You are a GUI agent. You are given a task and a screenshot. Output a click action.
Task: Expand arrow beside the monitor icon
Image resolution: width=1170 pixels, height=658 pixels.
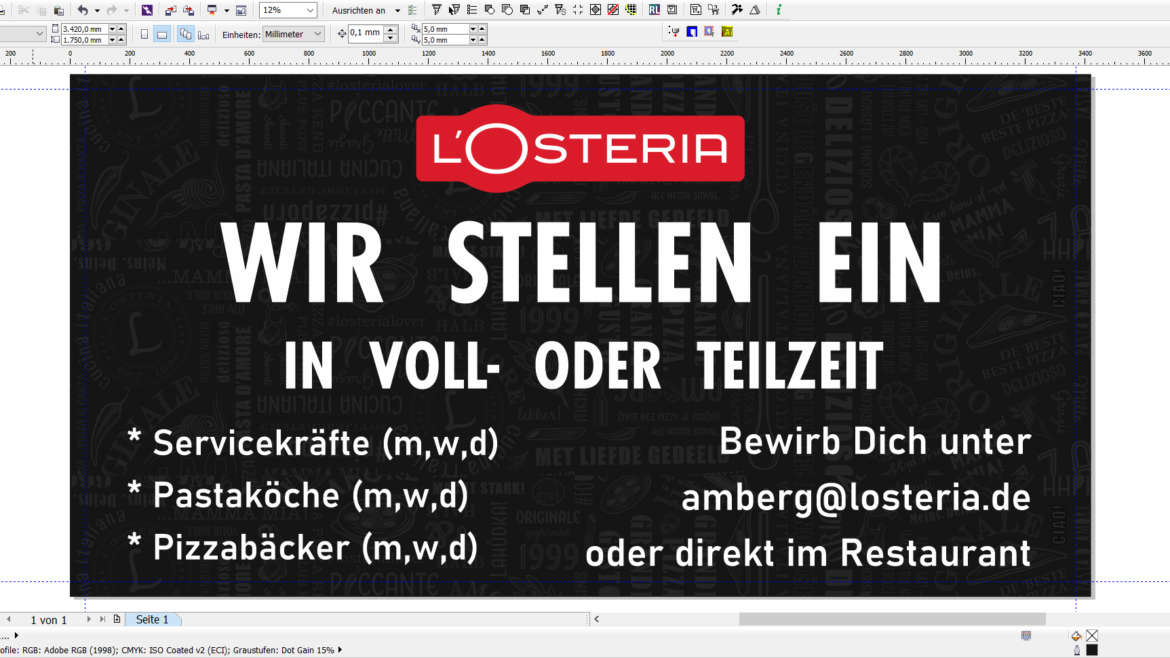click(x=227, y=10)
